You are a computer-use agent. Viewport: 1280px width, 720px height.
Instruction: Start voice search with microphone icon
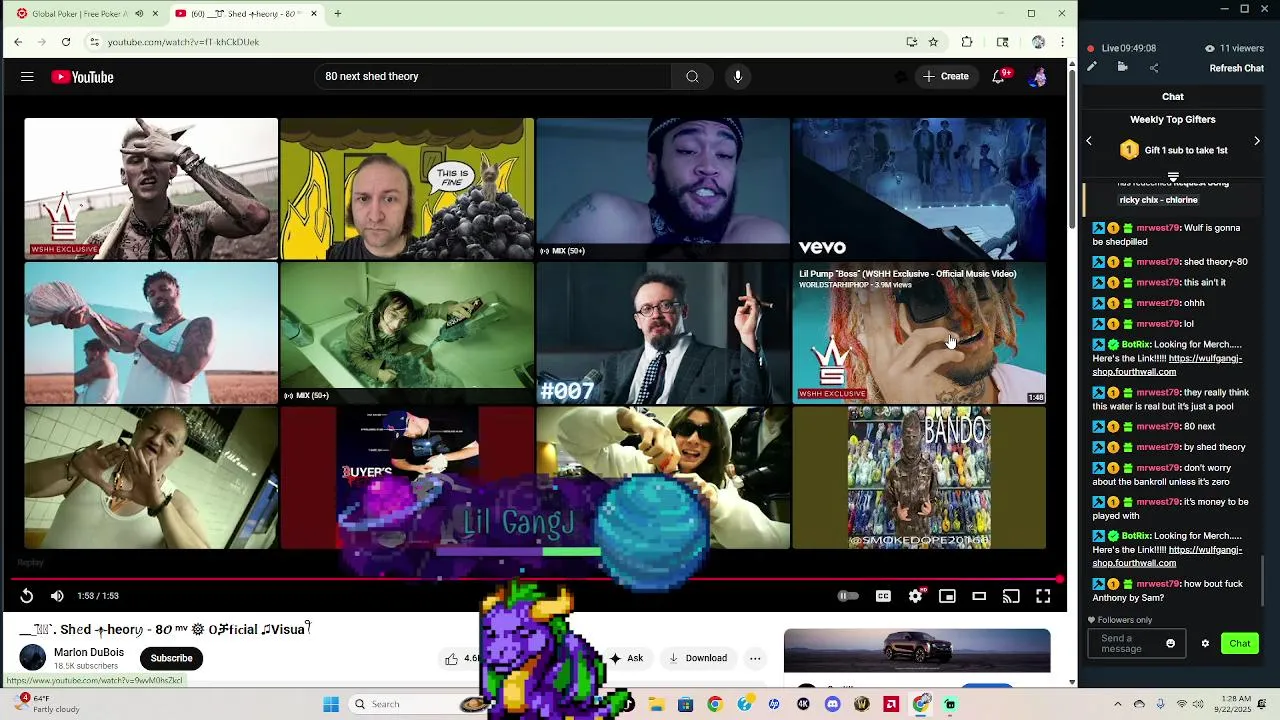tap(738, 77)
